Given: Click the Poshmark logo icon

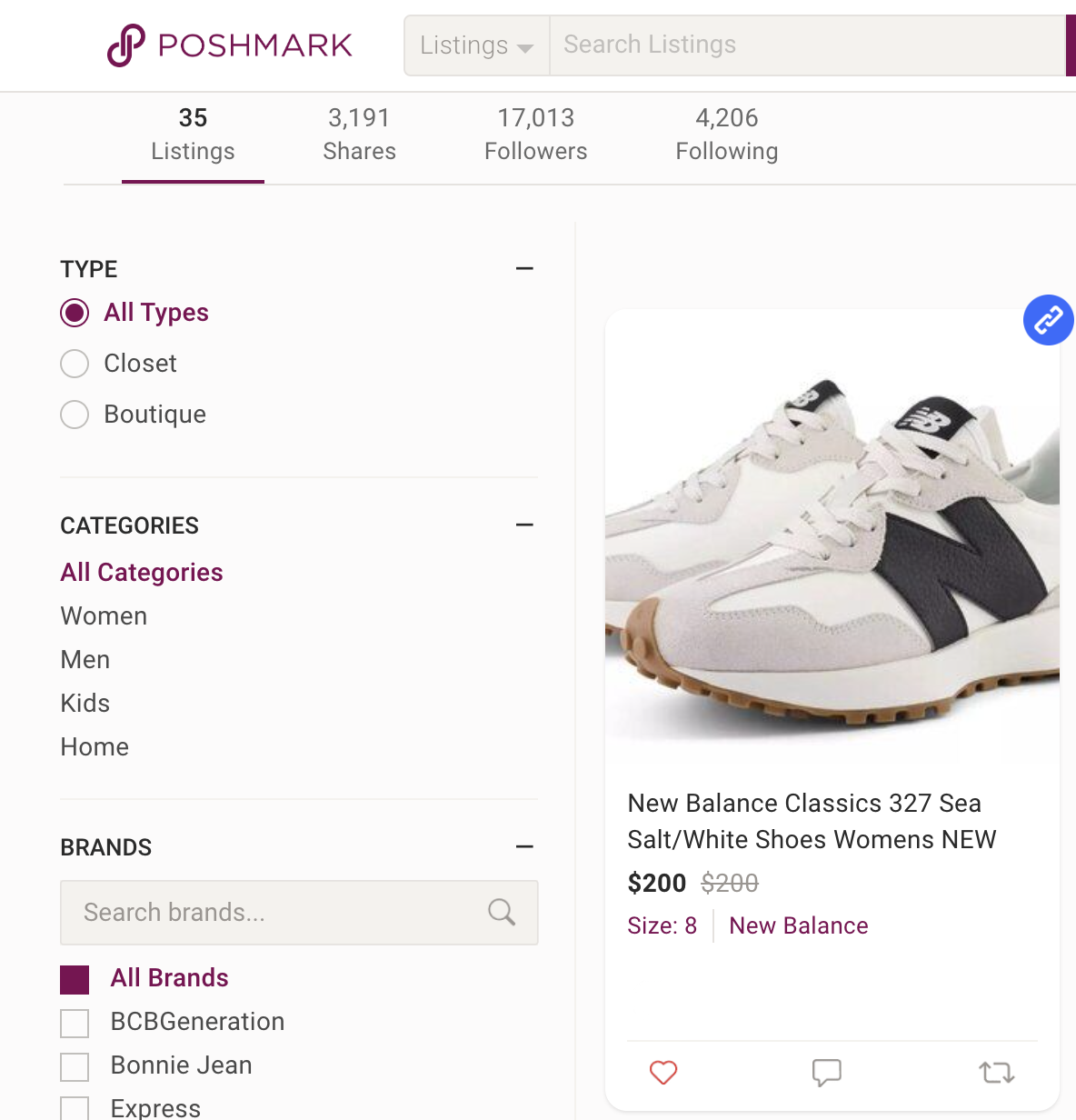Looking at the screenshot, I should click(x=125, y=45).
